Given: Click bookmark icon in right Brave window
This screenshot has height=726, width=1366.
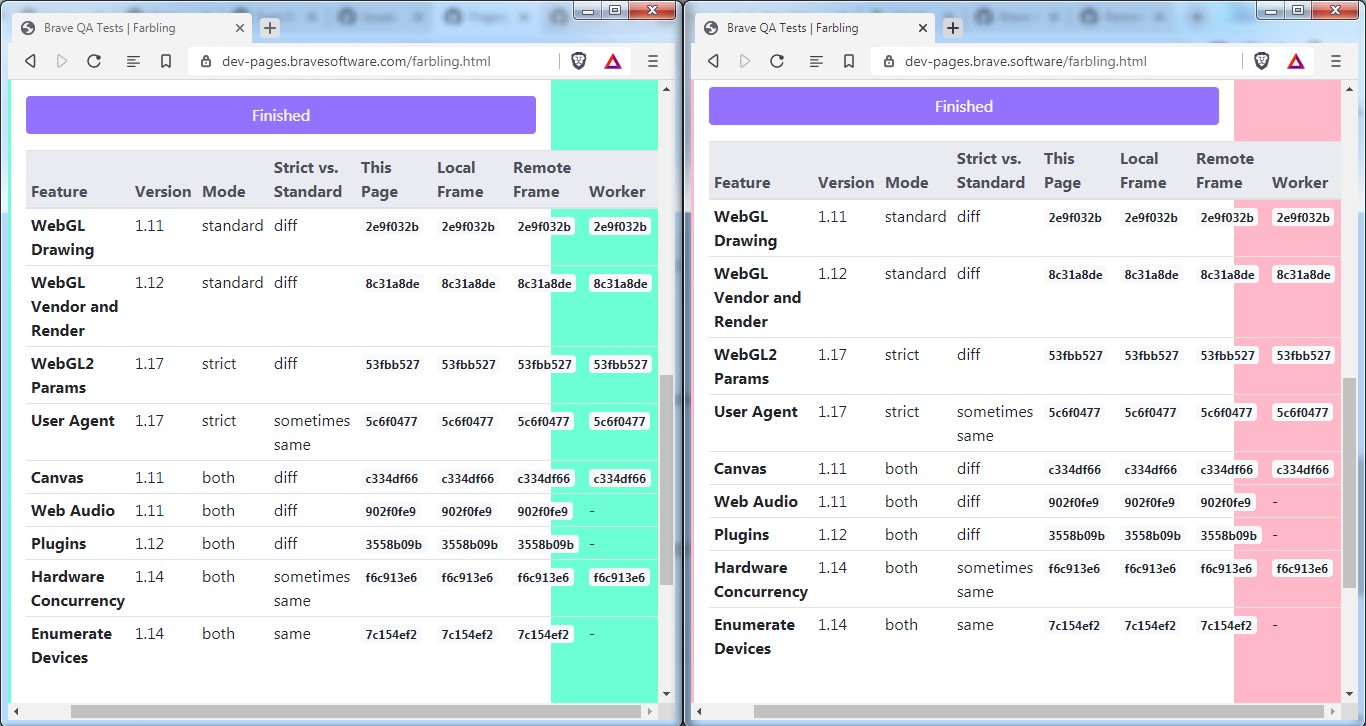Looking at the screenshot, I should [849, 61].
